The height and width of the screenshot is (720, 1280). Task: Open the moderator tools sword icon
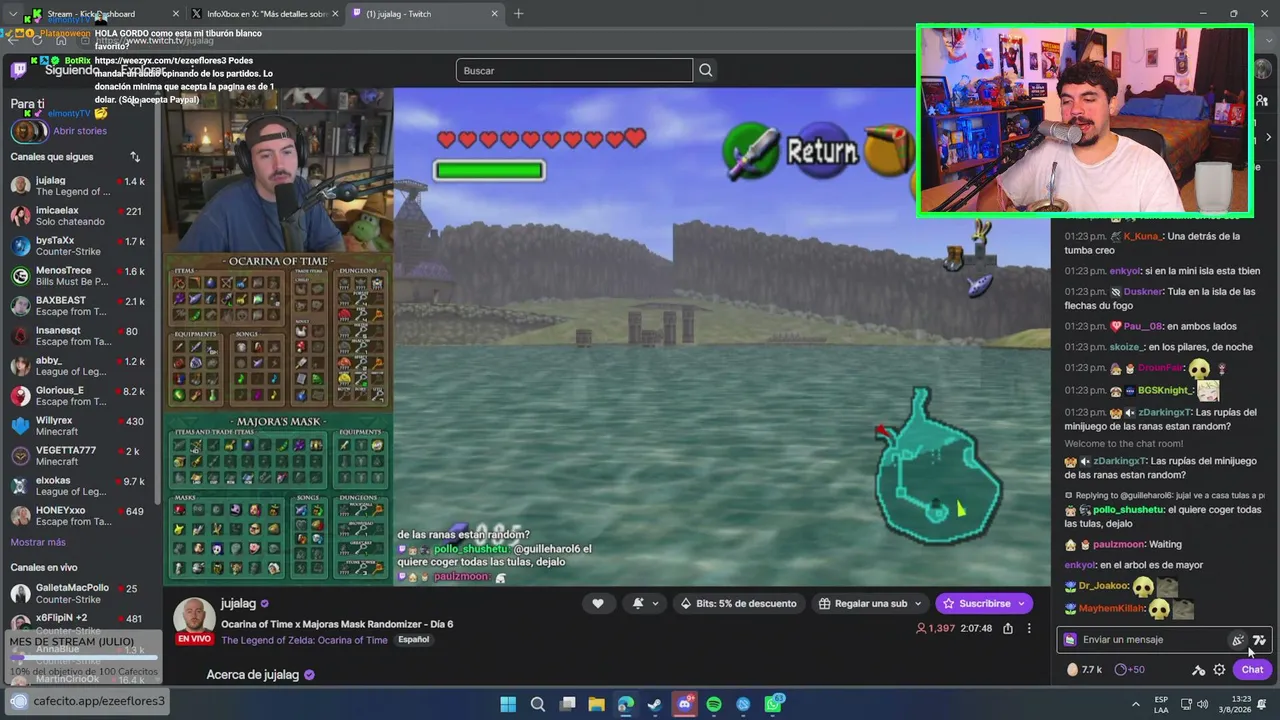(x=1198, y=670)
